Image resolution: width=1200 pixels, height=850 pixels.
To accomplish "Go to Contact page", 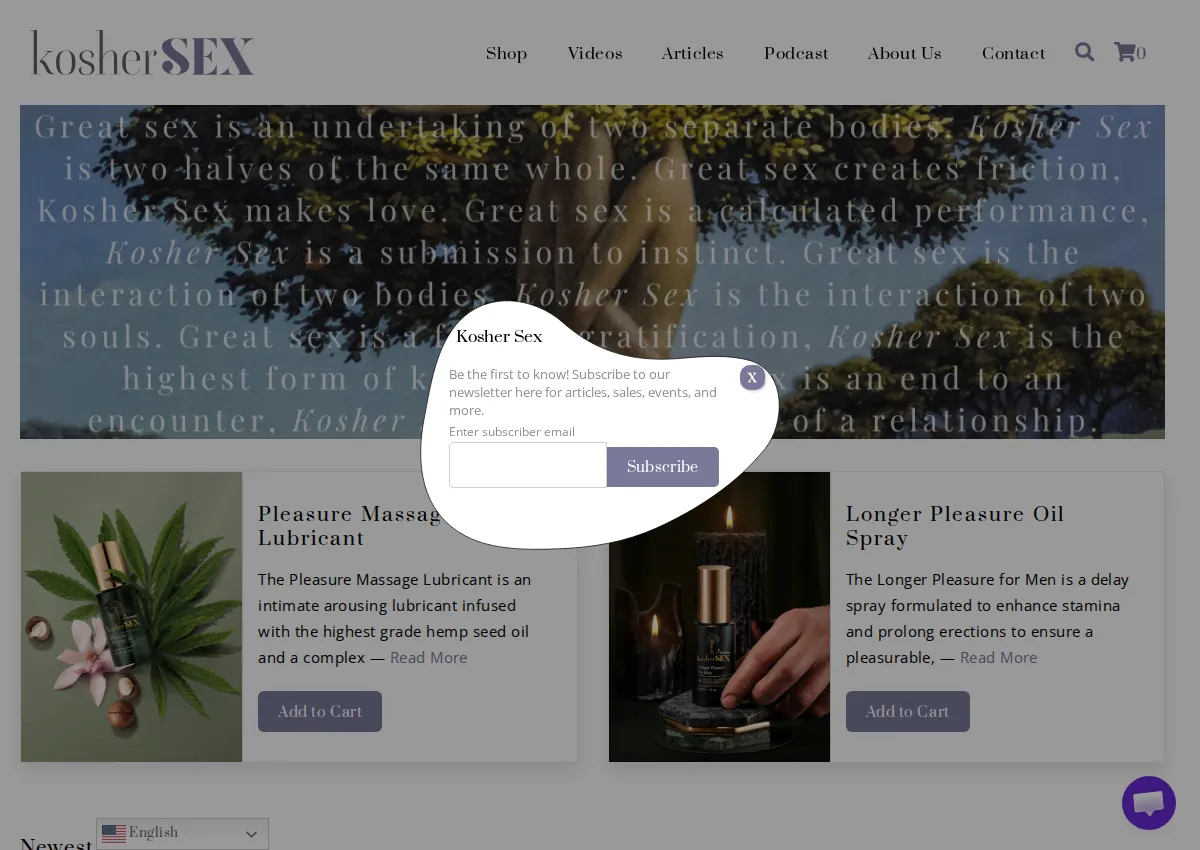I will [x=1013, y=54].
